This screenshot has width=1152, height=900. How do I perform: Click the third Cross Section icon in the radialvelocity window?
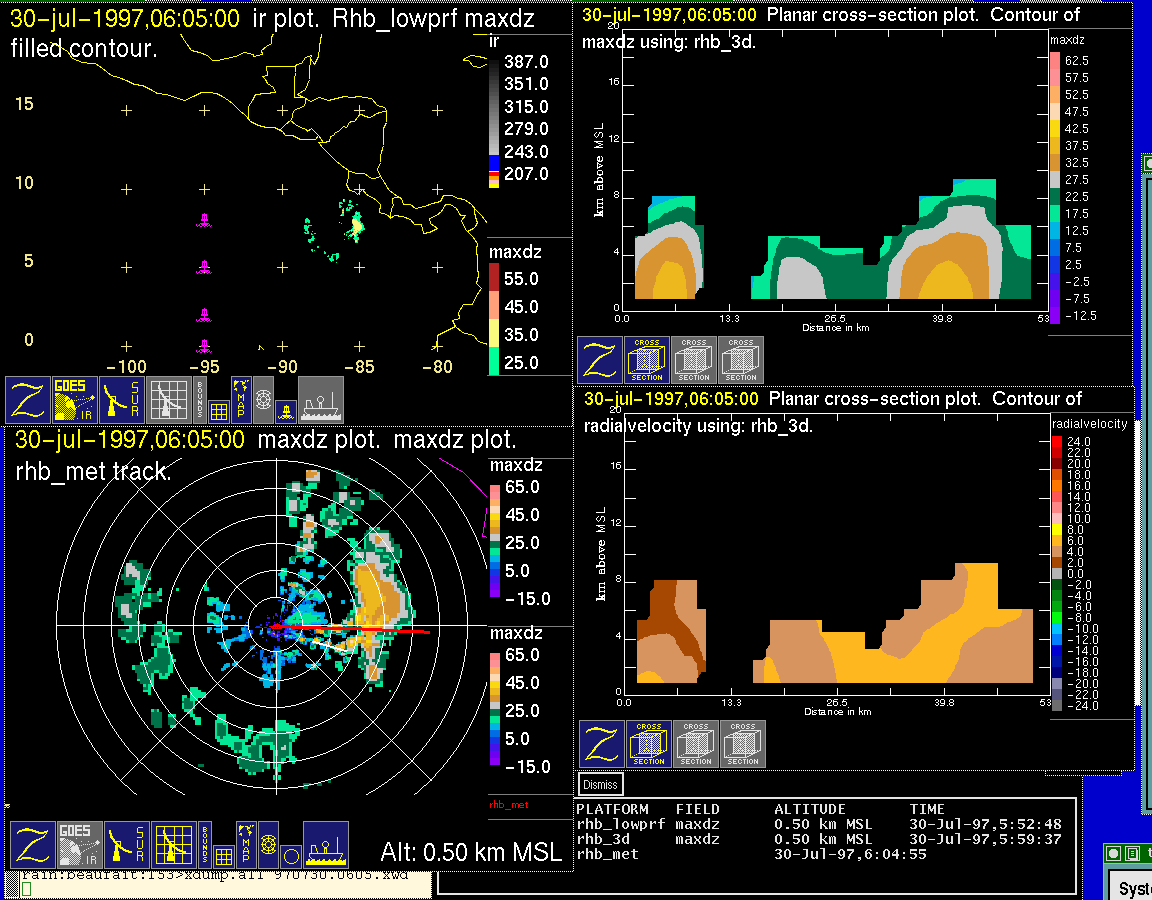743,744
